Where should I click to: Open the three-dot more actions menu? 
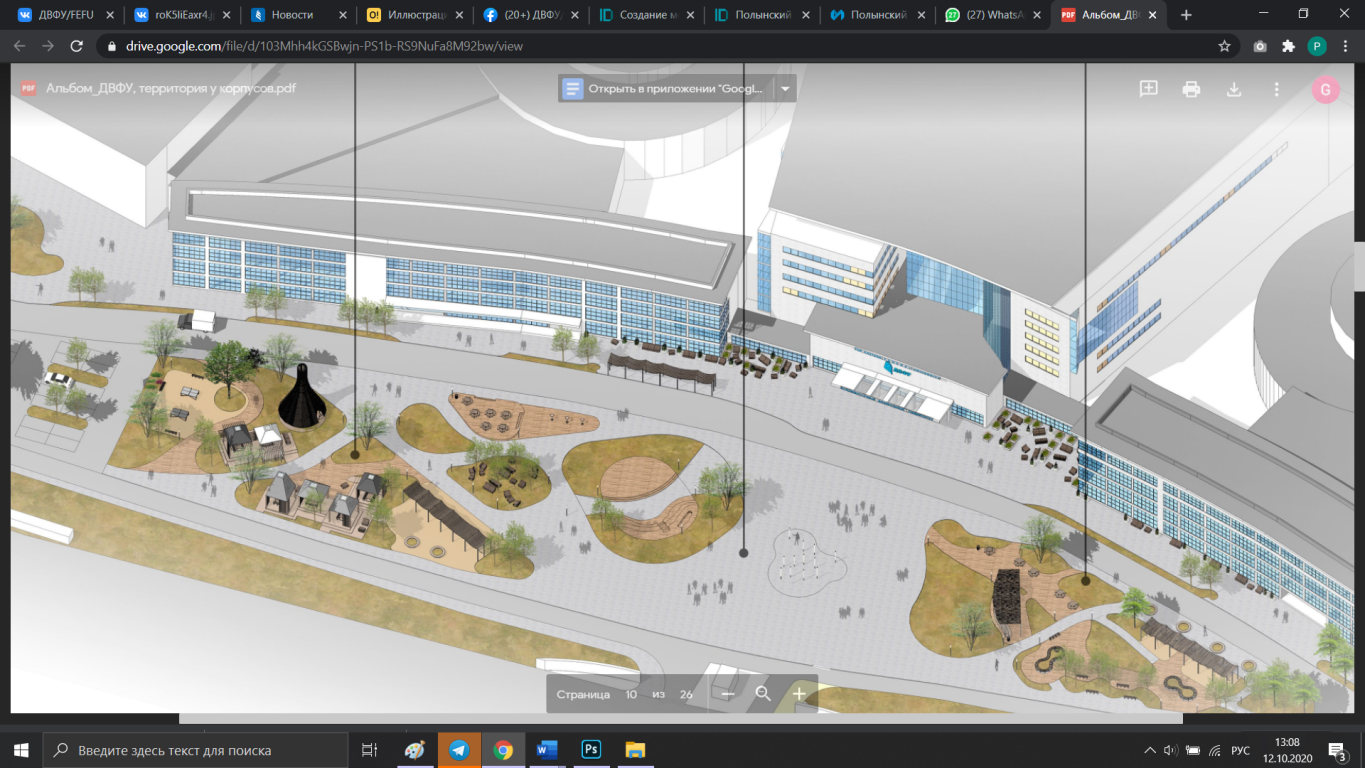1276,89
